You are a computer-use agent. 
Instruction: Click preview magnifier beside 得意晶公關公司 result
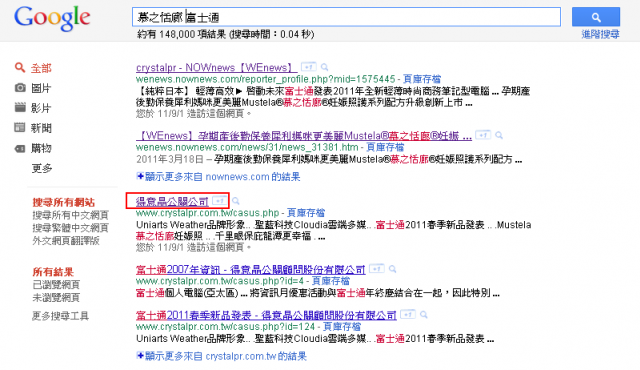coord(236,201)
